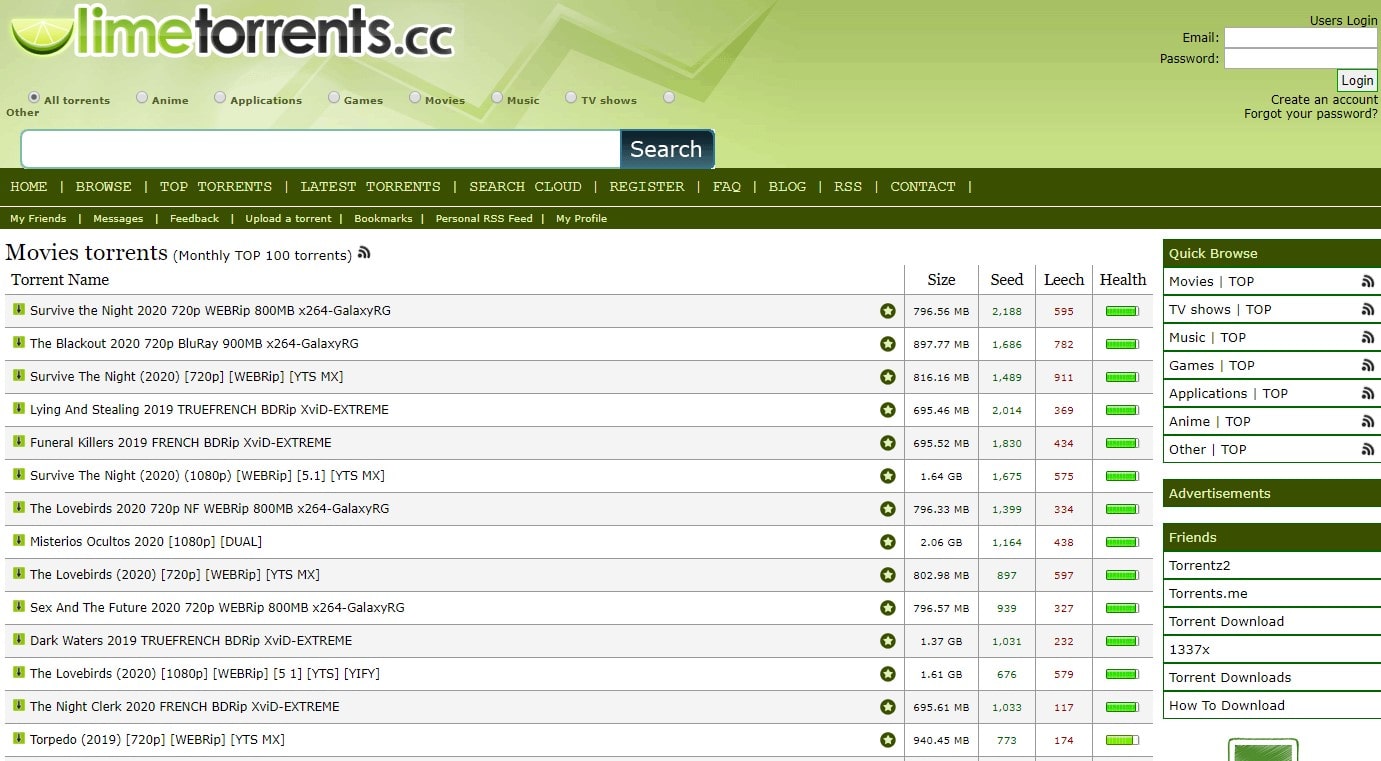
Task: Open Torrentz2 in Friends list
Action: (x=1200, y=565)
